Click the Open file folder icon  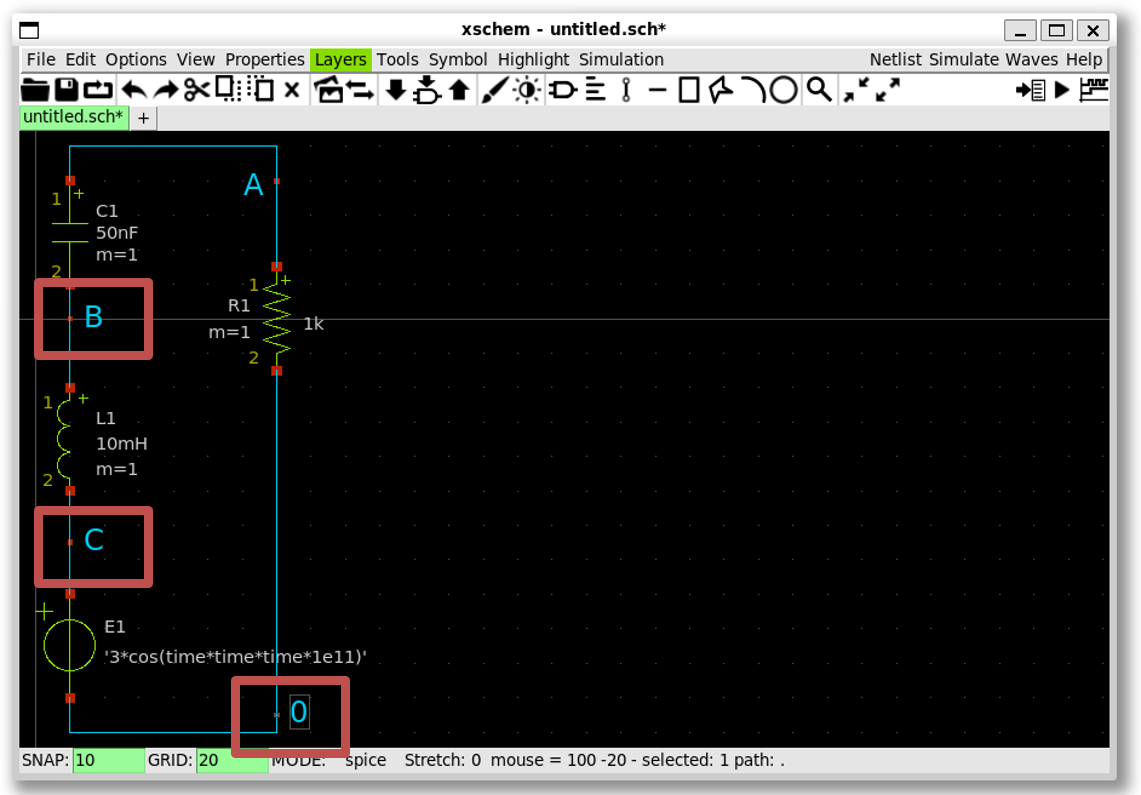coord(35,90)
